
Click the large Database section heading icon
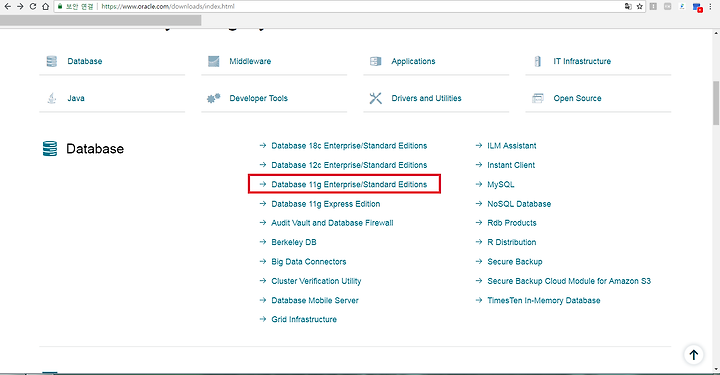50,149
